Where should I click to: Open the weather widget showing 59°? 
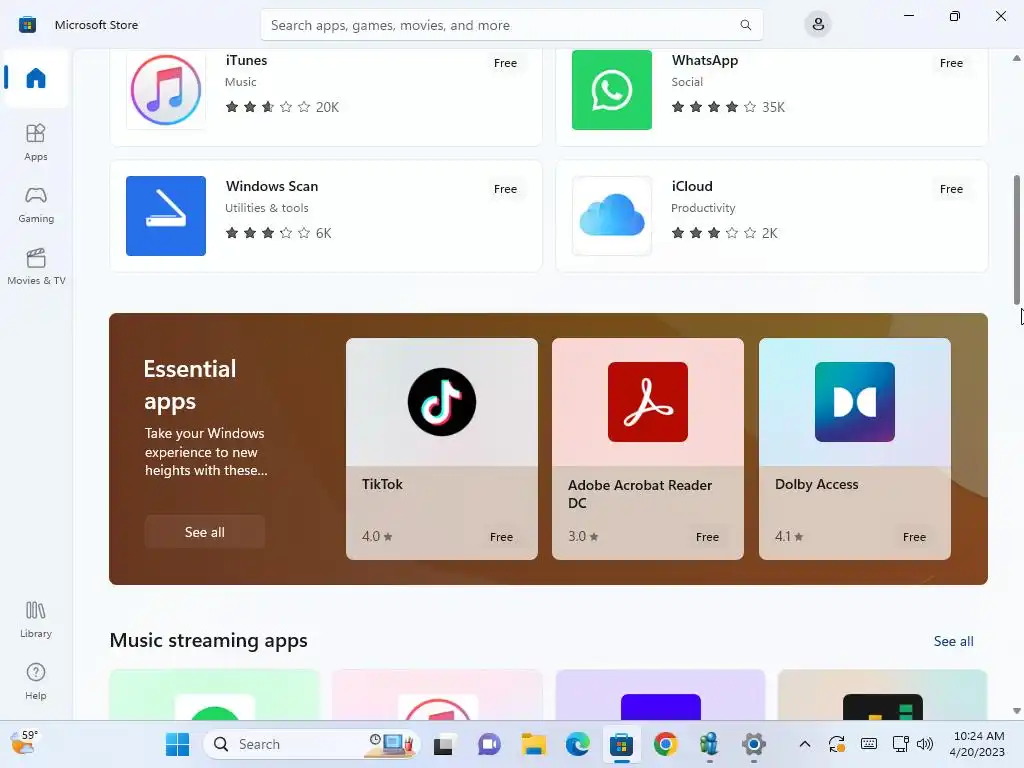coord(24,743)
